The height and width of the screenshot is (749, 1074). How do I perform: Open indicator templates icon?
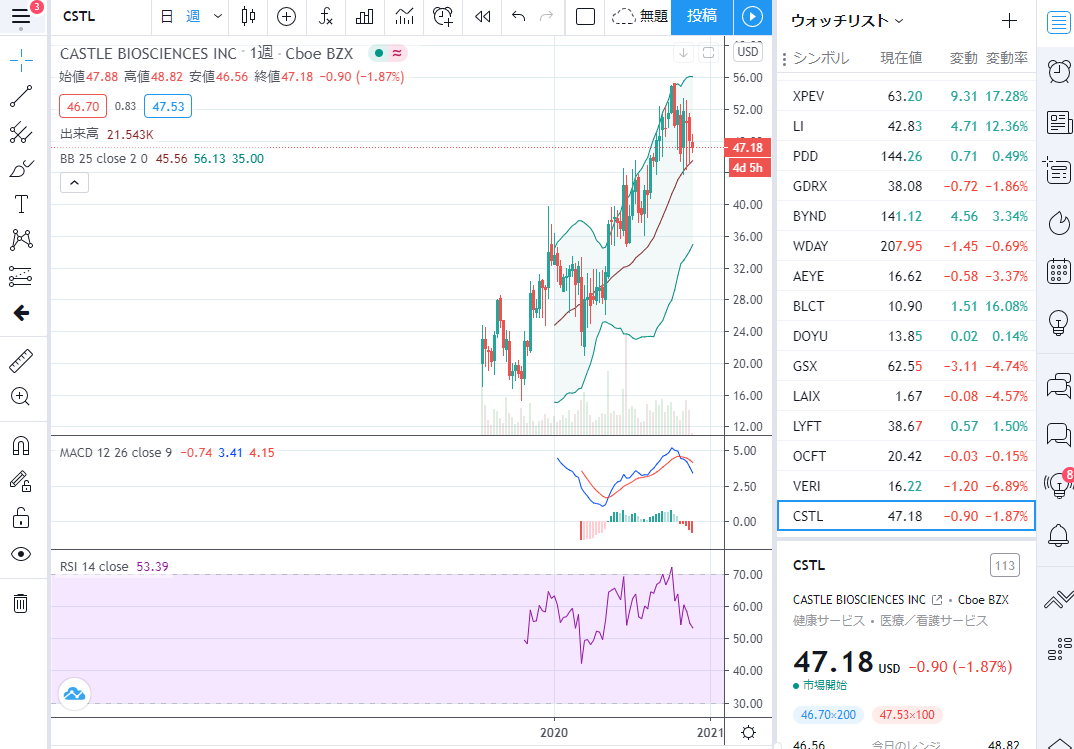404,16
